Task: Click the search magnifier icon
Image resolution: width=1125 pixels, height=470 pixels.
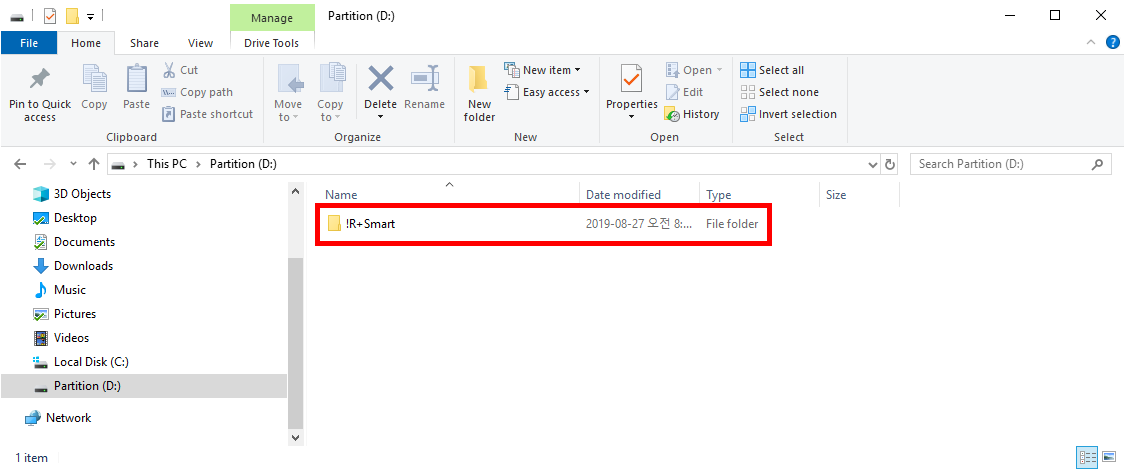Action: (x=1097, y=164)
